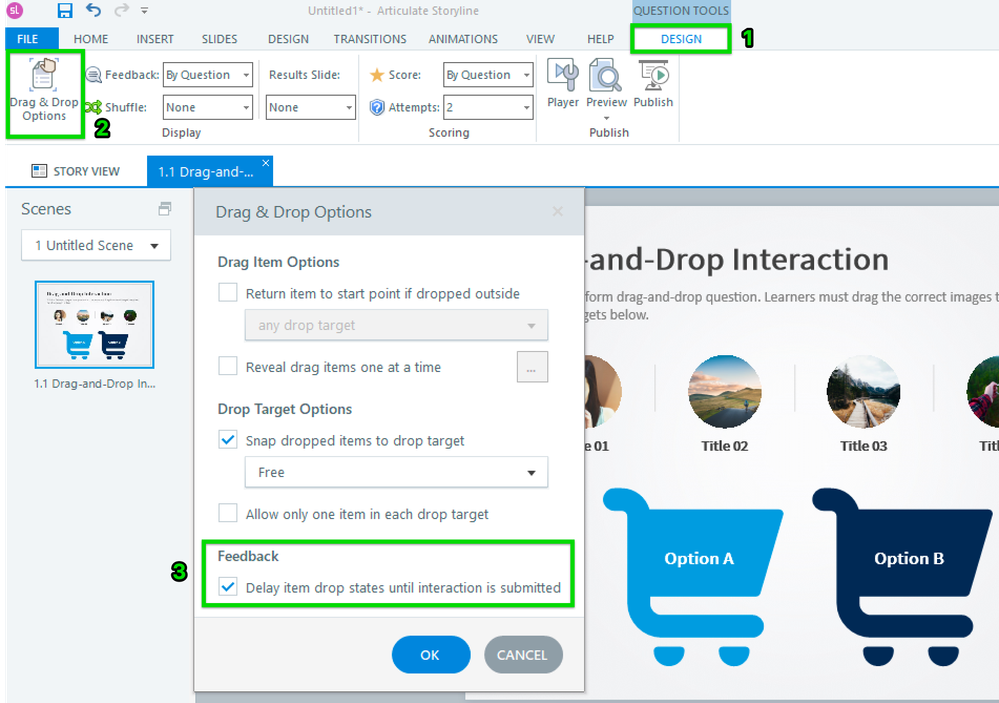Open the 1 Untitled Scene dropdown
This screenshot has width=999, height=703.
(x=96, y=245)
